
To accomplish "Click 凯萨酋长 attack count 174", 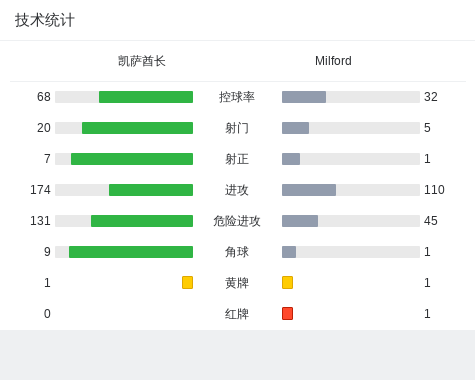I will pyautogui.click(x=40, y=190).
